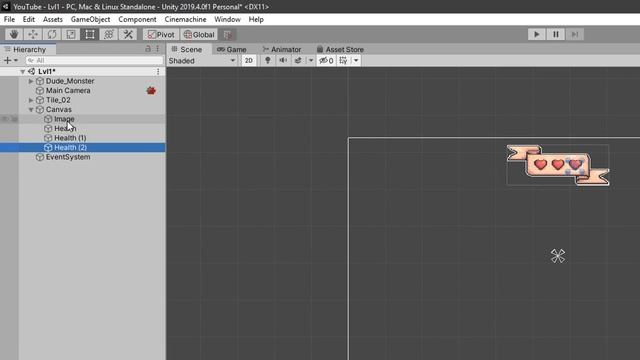
Task: Select Tile_02 in Hierarchy
Action: pyautogui.click(x=58, y=100)
